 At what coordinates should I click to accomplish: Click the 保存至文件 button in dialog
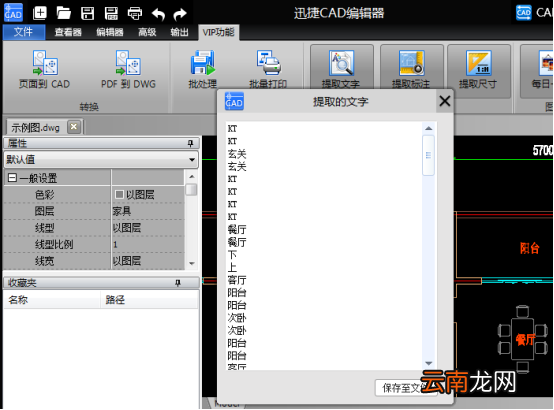406,388
